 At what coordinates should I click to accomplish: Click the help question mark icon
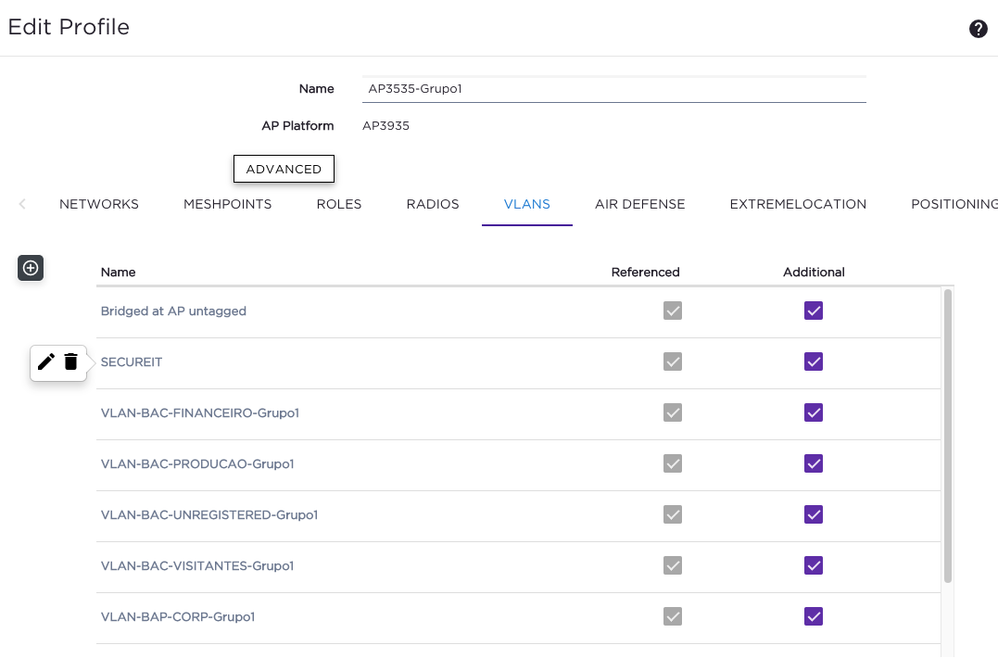[978, 29]
